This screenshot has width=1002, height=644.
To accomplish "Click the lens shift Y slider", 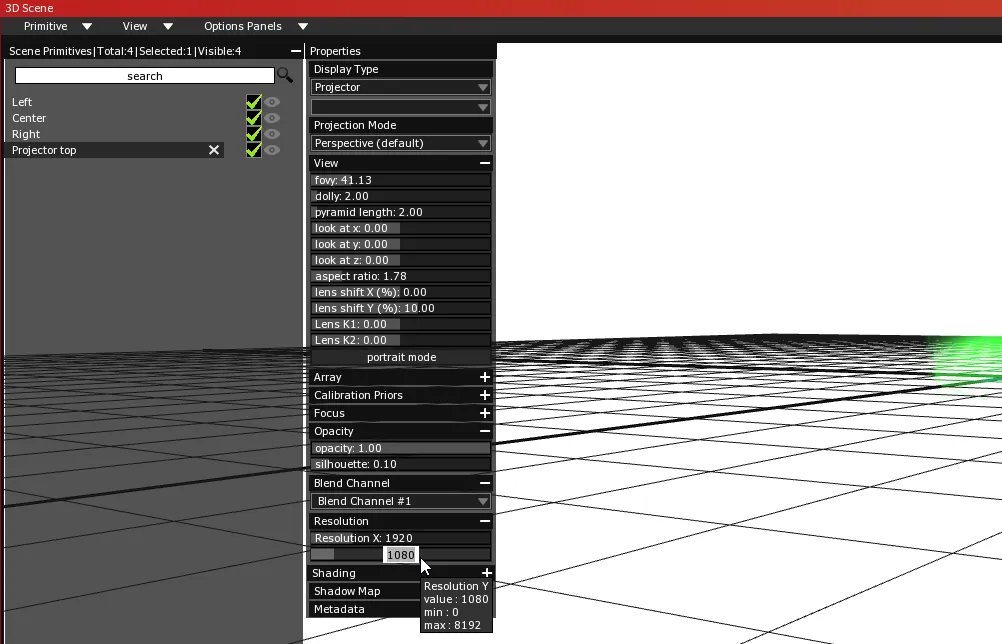I will 401,308.
